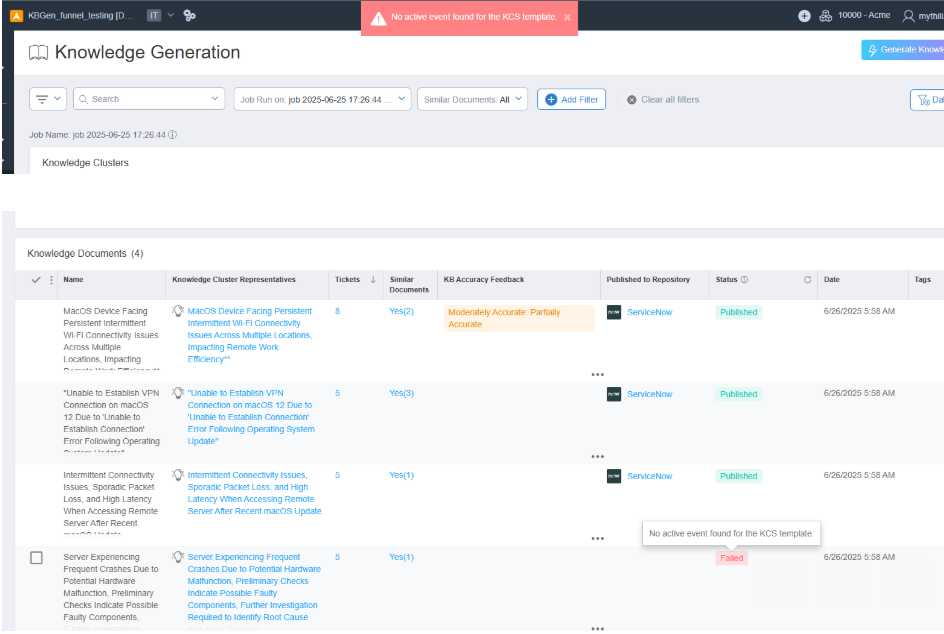
Task: Sort by Tickets using the down arrow
Action: coord(373,280)
